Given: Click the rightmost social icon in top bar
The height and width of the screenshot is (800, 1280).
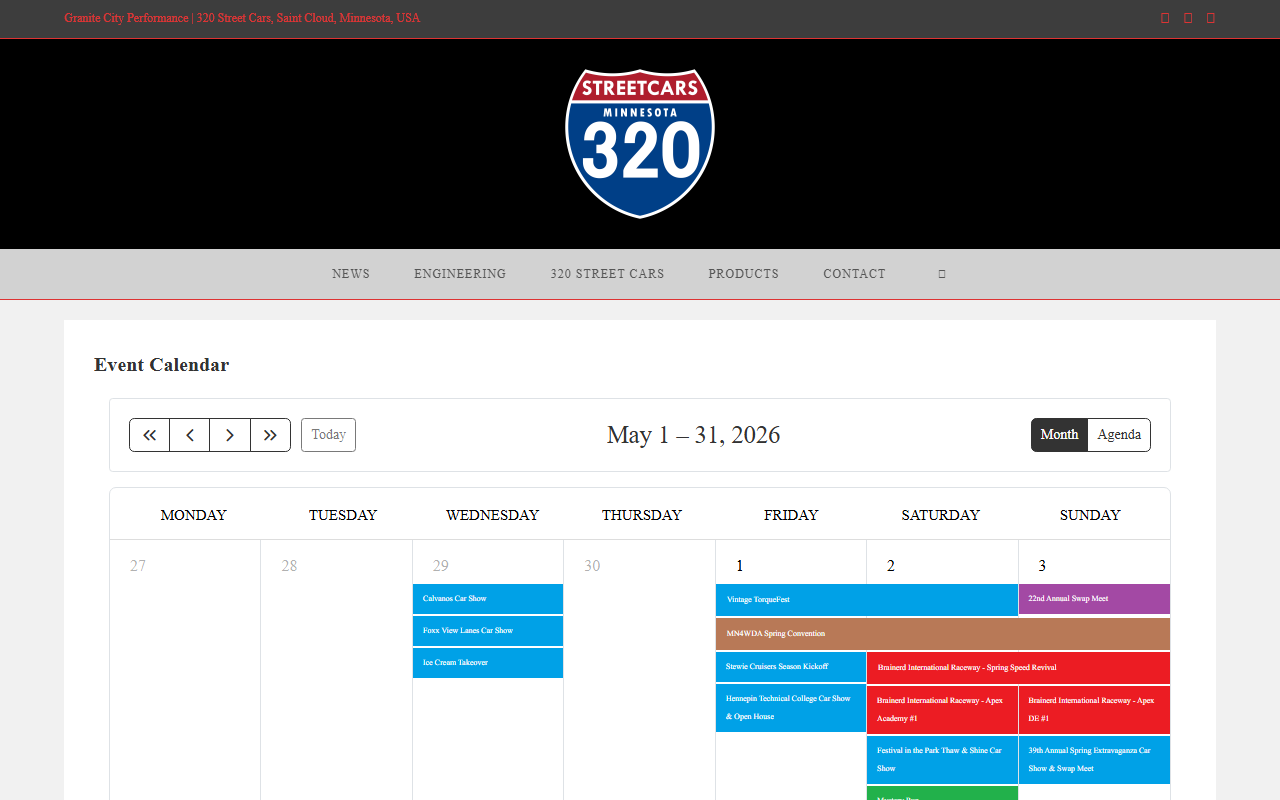Looking at the screenshot, I should coord(1211,18).
